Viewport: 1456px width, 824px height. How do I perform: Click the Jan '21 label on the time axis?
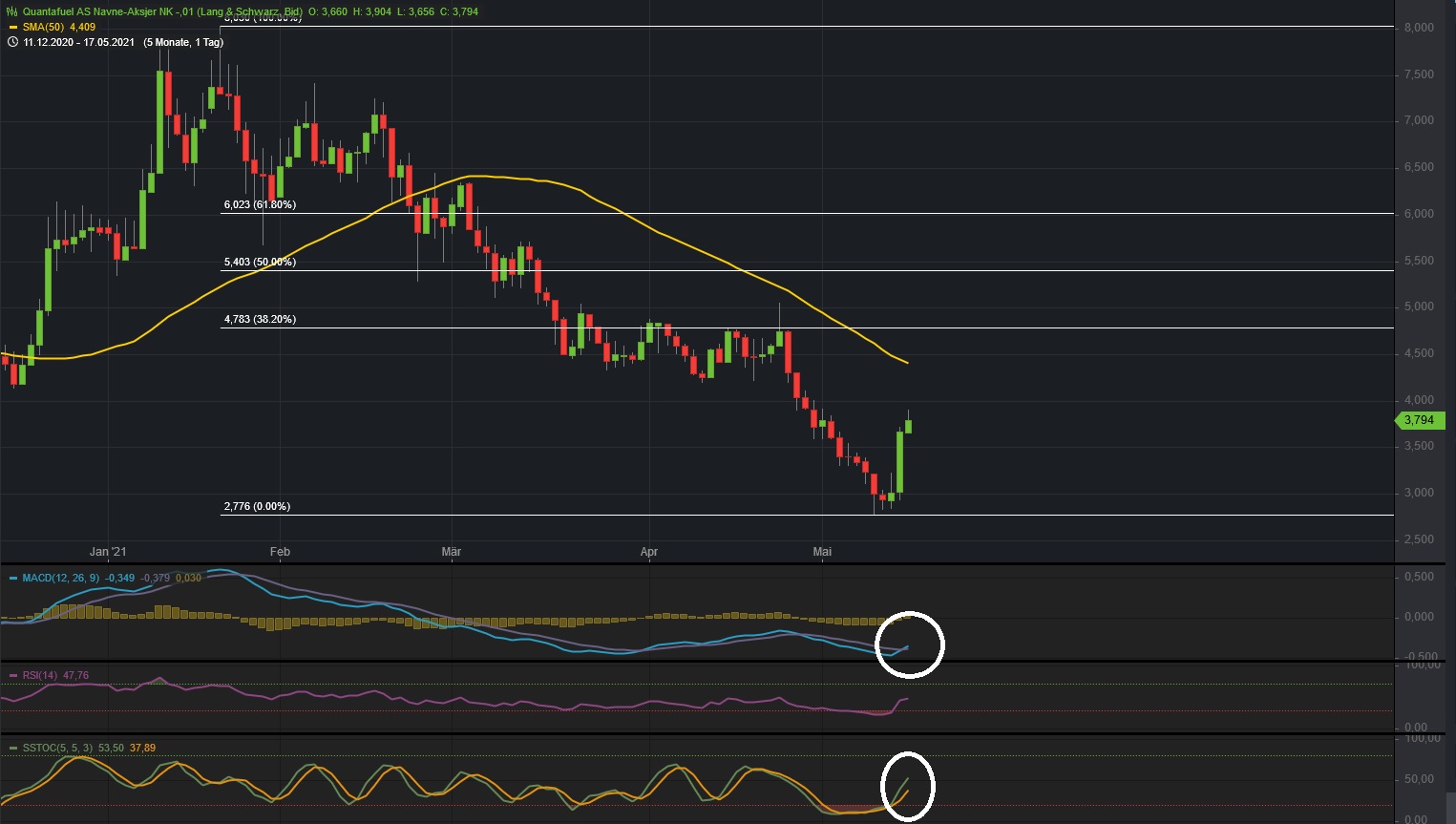(107, 551)
